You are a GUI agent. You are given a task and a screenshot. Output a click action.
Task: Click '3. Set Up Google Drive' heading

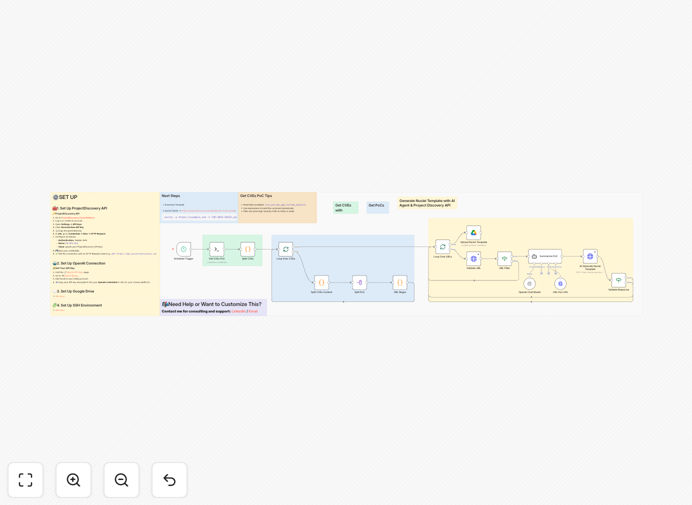pos(74,292)
